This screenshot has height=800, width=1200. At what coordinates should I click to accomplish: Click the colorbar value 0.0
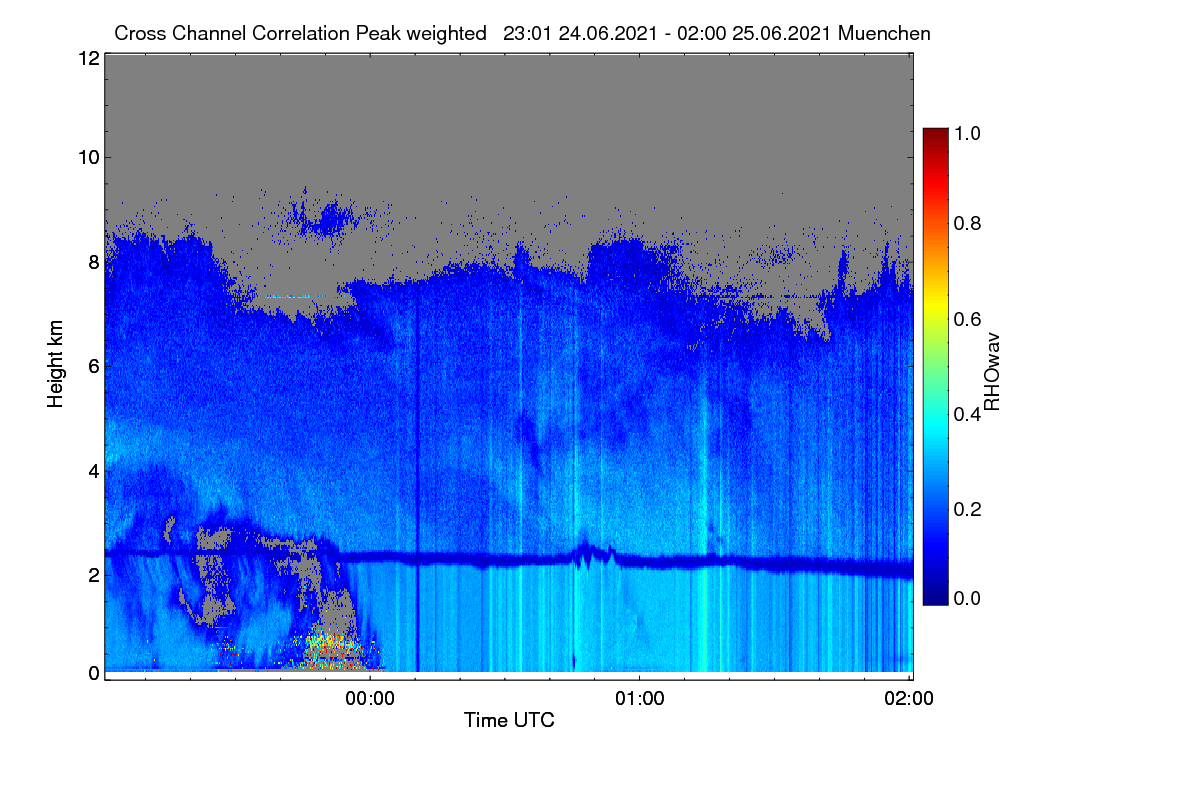click(967, 598)
